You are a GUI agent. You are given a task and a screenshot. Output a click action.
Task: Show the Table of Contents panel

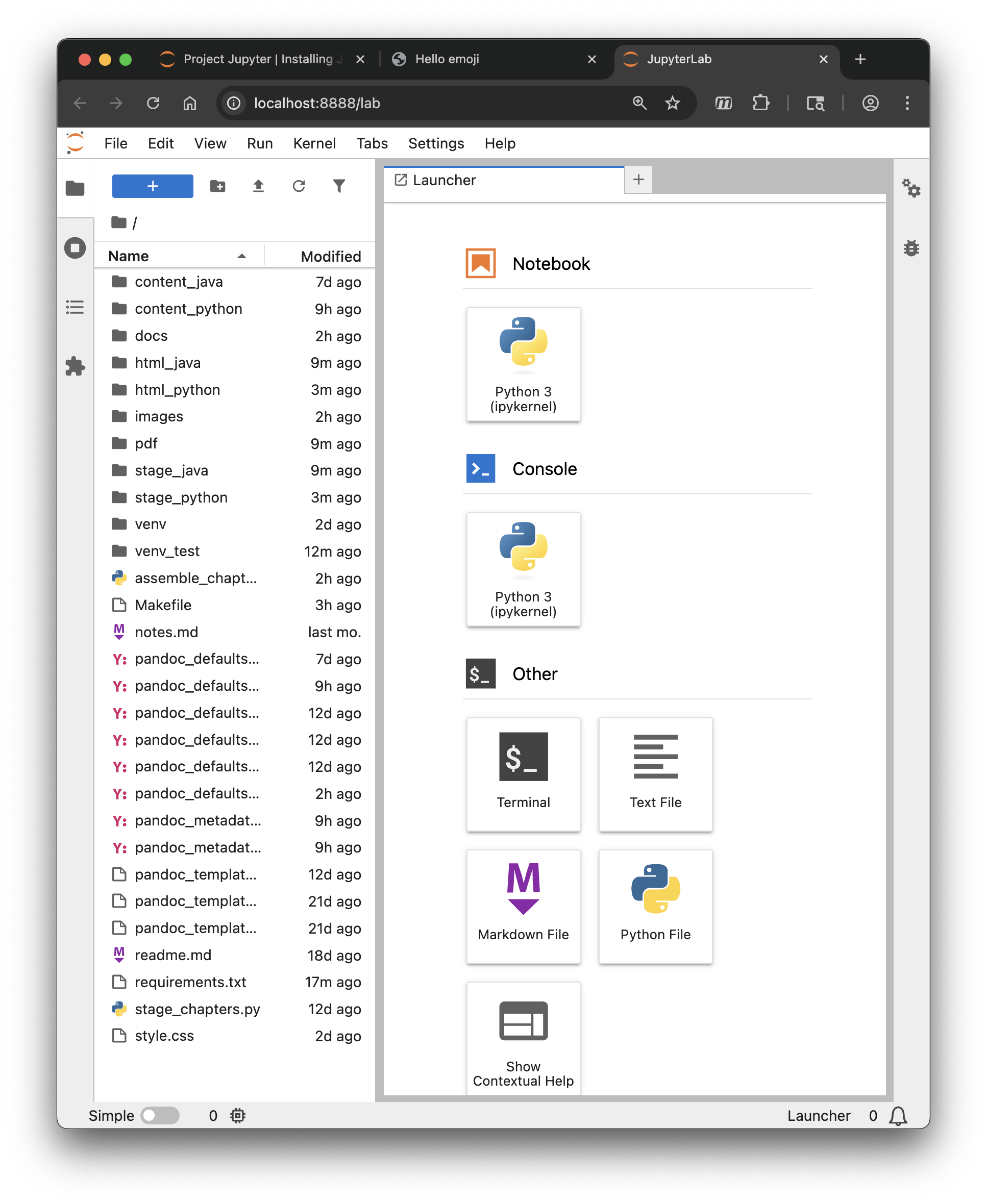click(x=75, y=307)
